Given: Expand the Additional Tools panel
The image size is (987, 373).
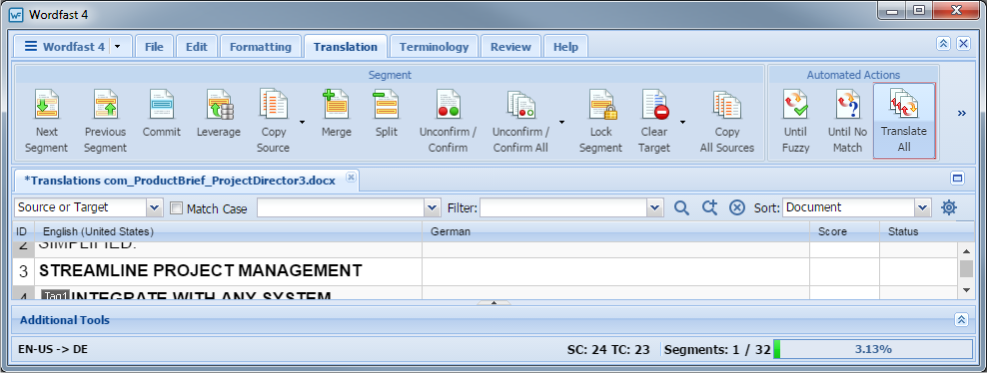Looking at the screenshot, I should (x=961, y=320).
